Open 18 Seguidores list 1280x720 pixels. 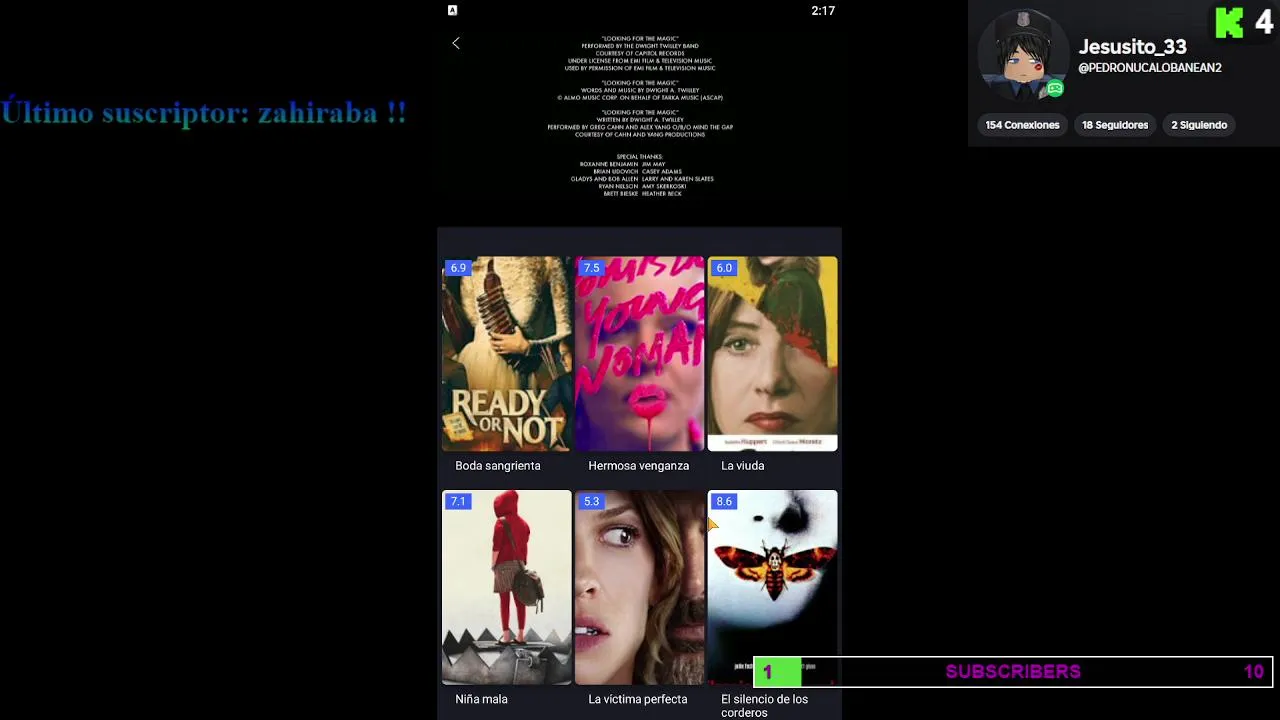tap(1115, 125)
